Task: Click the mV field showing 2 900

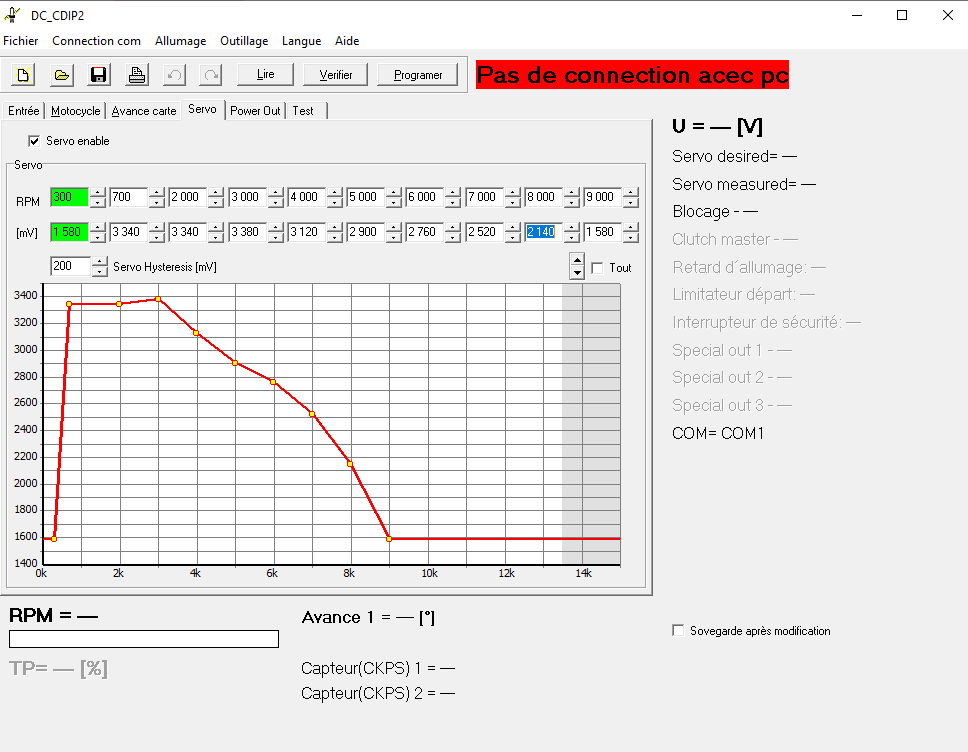Action: (365, 232)
